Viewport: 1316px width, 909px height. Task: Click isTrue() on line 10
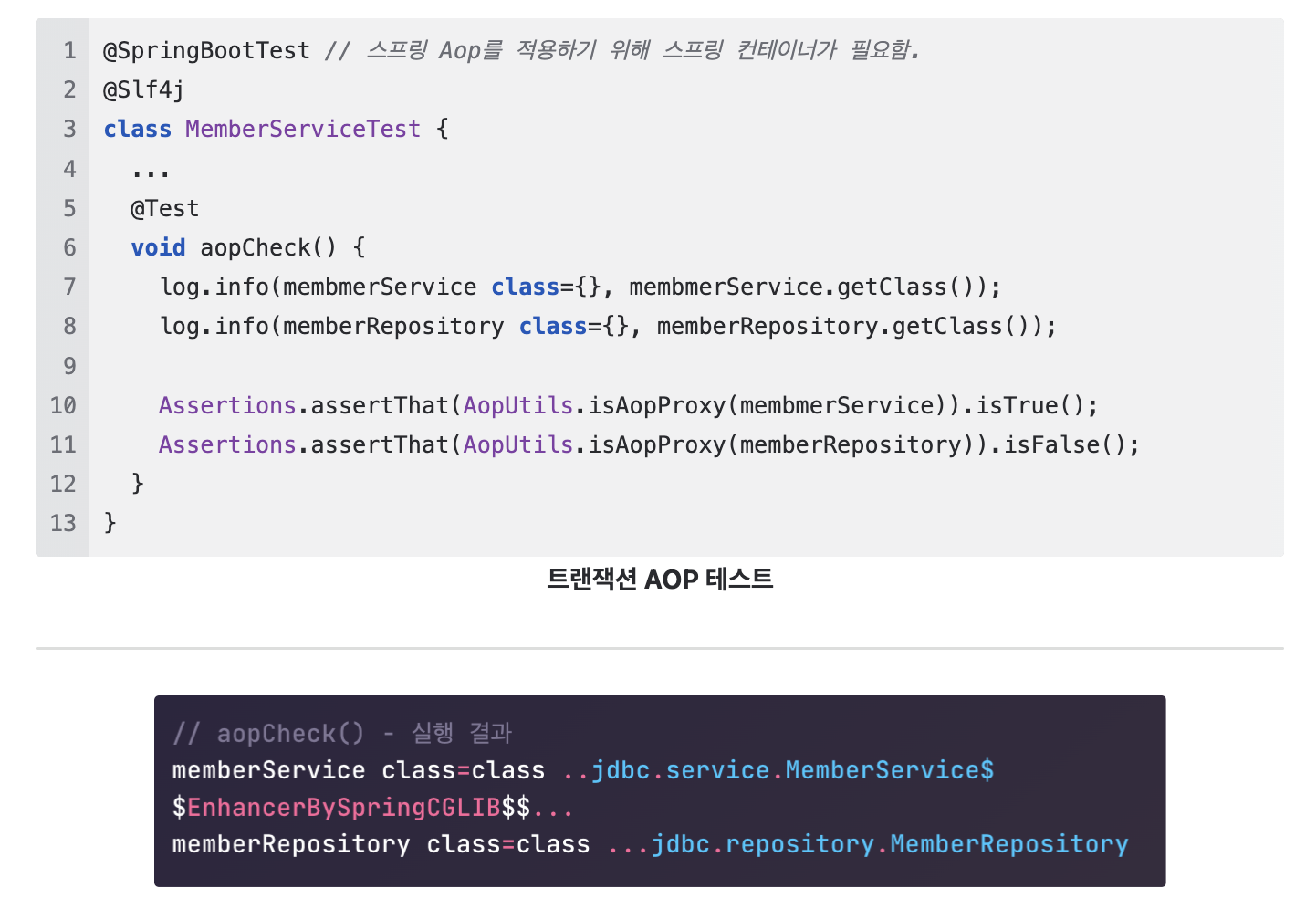coord(1030,405)
